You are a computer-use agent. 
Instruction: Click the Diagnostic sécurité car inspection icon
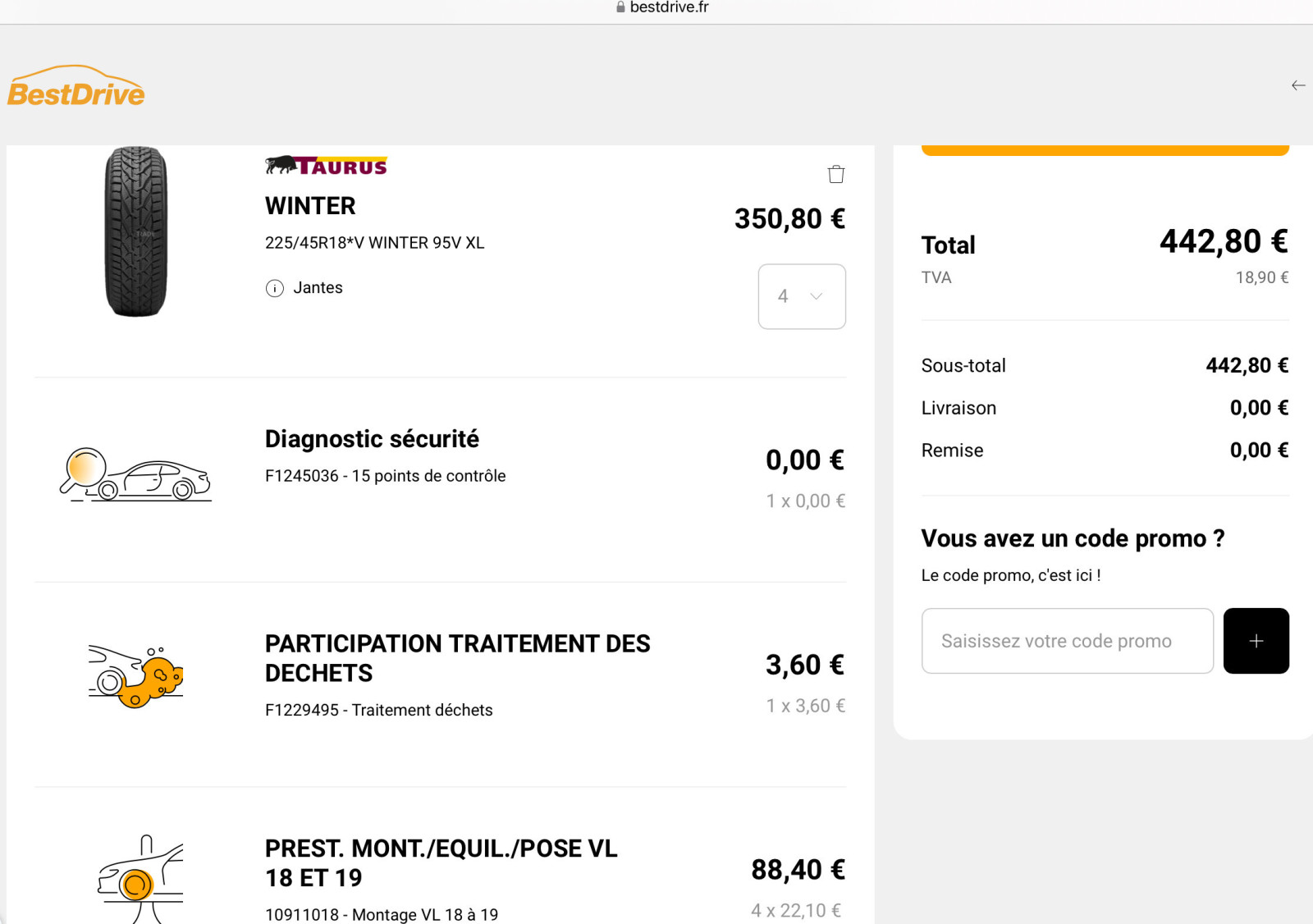[x=136, y=474]
